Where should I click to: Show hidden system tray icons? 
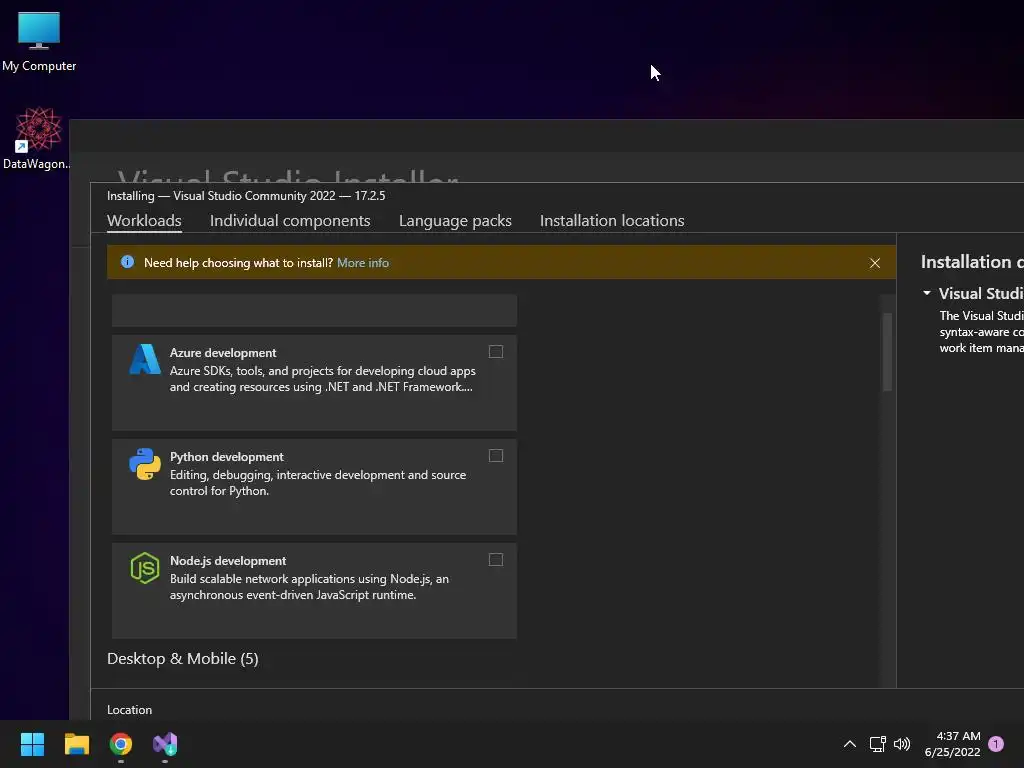(x=850, y=744)
